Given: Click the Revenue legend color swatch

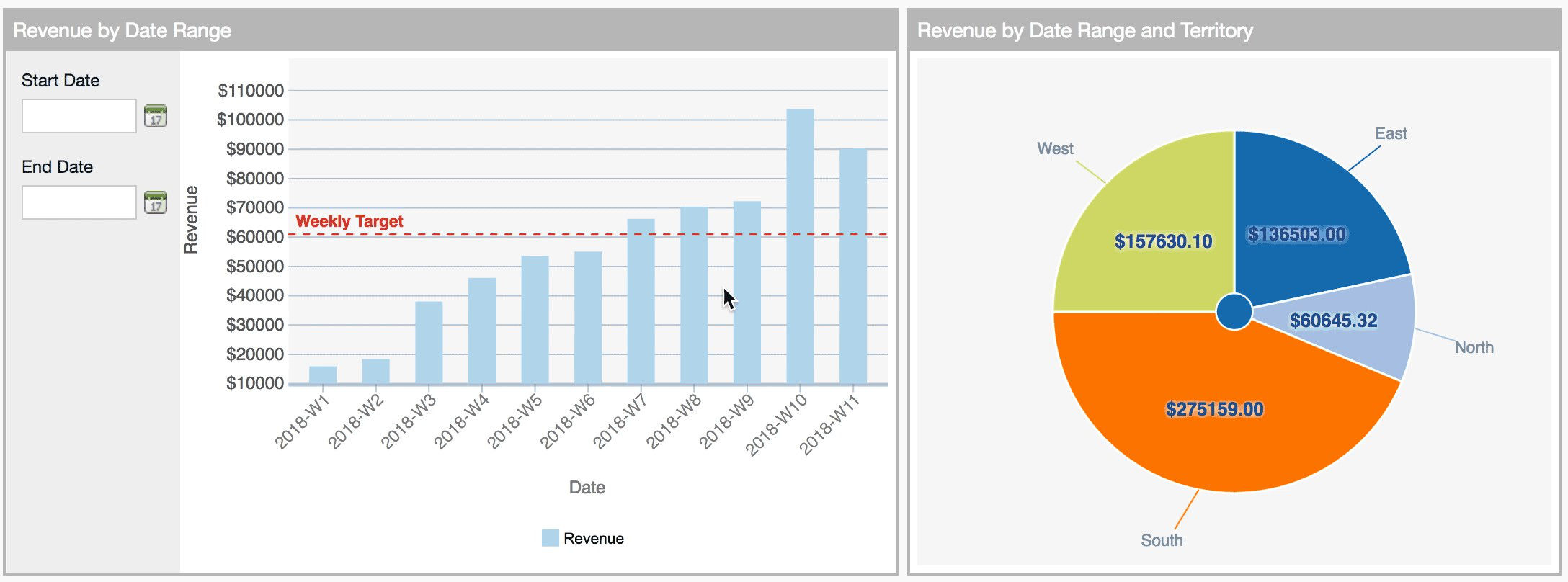Looking at the screenshot, I should coord(550,538).
